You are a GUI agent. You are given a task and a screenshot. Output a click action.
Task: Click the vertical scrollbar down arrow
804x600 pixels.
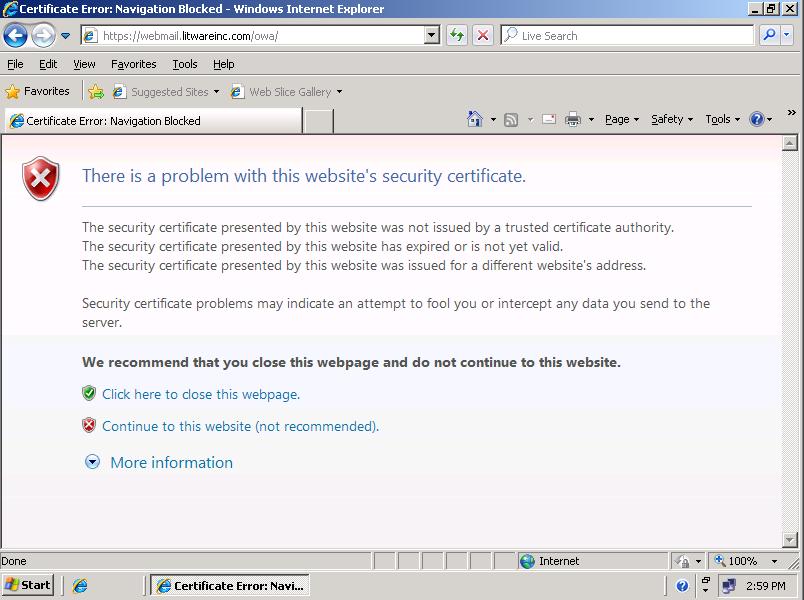[x=790, y=539]
